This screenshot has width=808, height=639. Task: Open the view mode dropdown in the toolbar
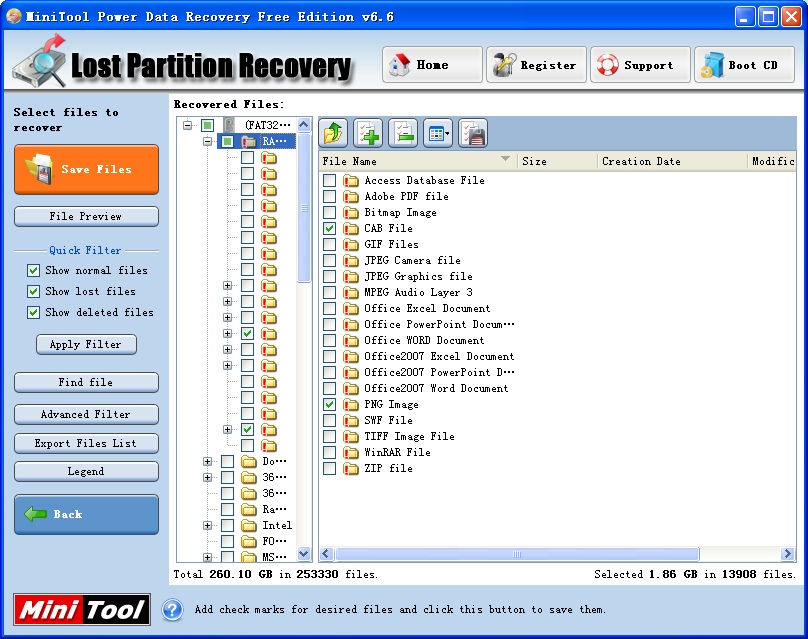click(438, 133)
